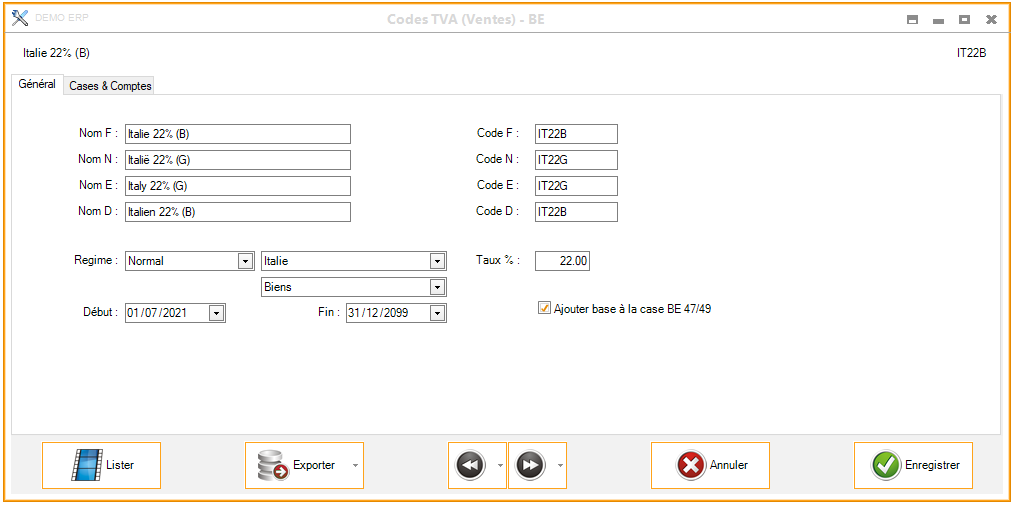Expand the Regime Normal dropdown
This screenshot has height=505, width=1014.
[245, 261]
